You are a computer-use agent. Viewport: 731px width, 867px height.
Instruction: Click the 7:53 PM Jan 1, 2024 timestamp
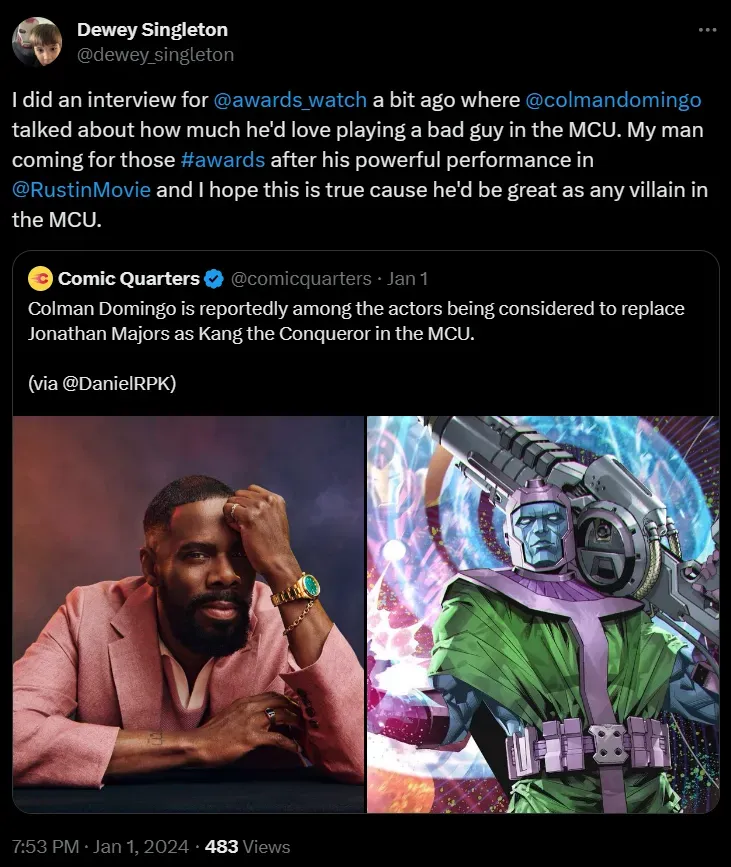(x=101, y=847)
